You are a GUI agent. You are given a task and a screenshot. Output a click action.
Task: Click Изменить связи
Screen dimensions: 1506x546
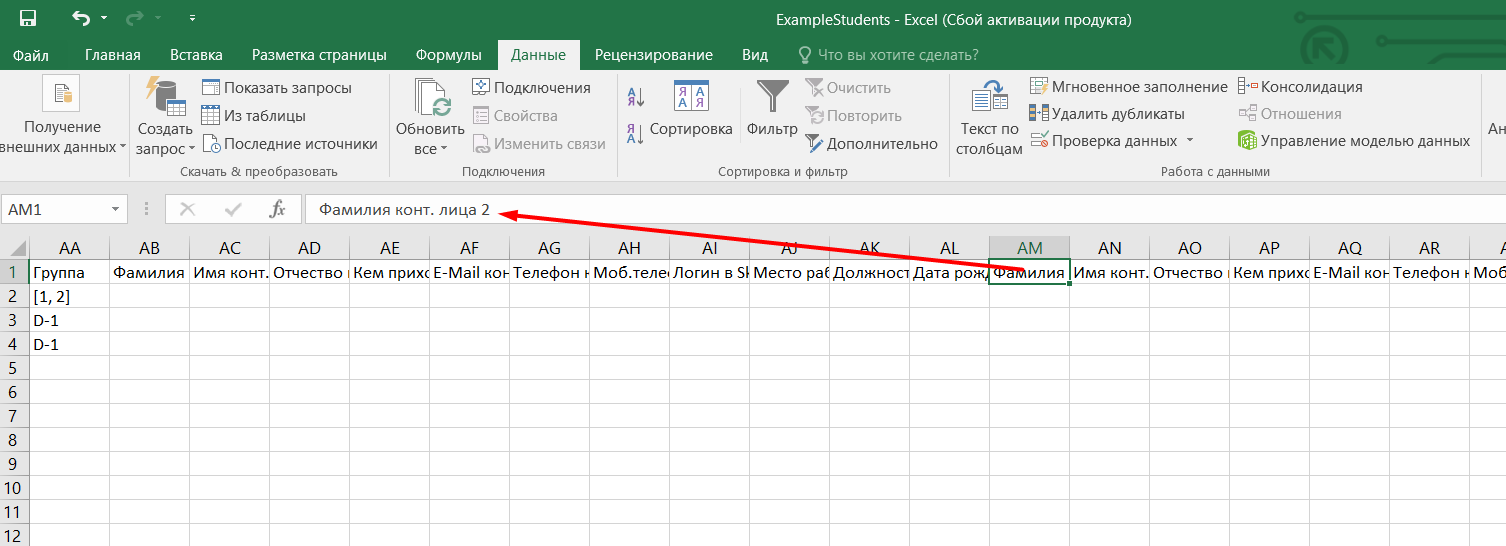pos(539,144)
